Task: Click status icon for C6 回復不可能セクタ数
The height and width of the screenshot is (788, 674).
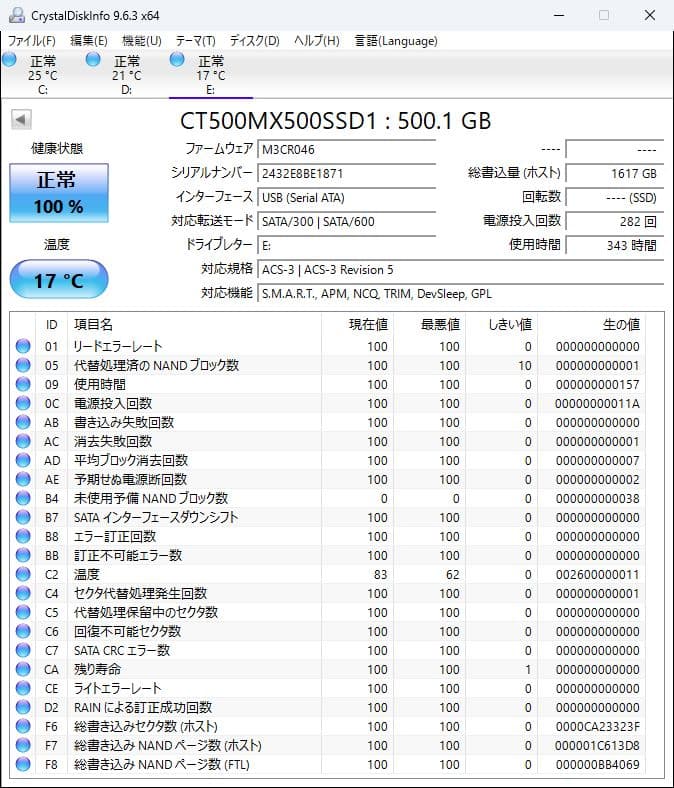Action: [23, 631]
